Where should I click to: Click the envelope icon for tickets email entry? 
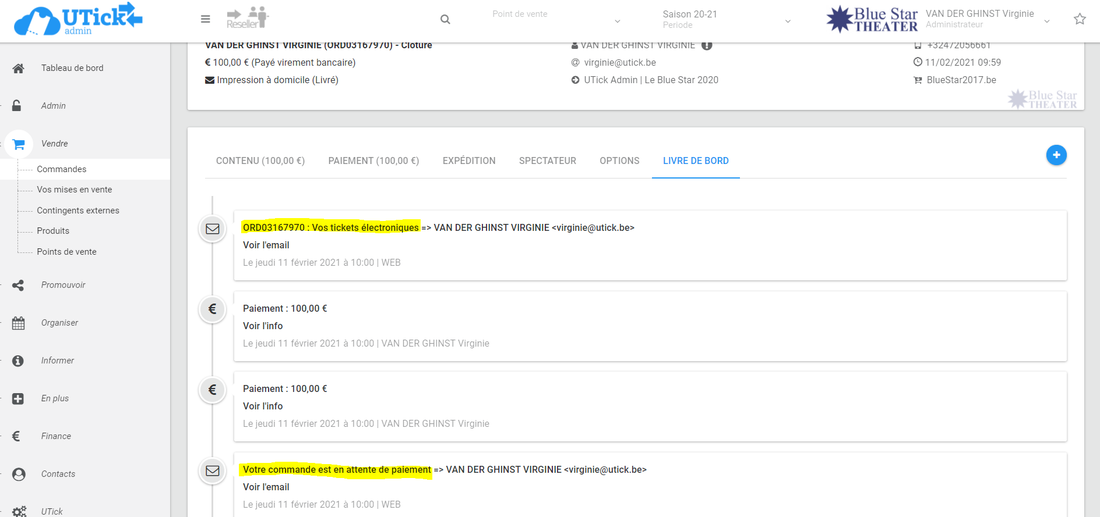pos(212,229)
